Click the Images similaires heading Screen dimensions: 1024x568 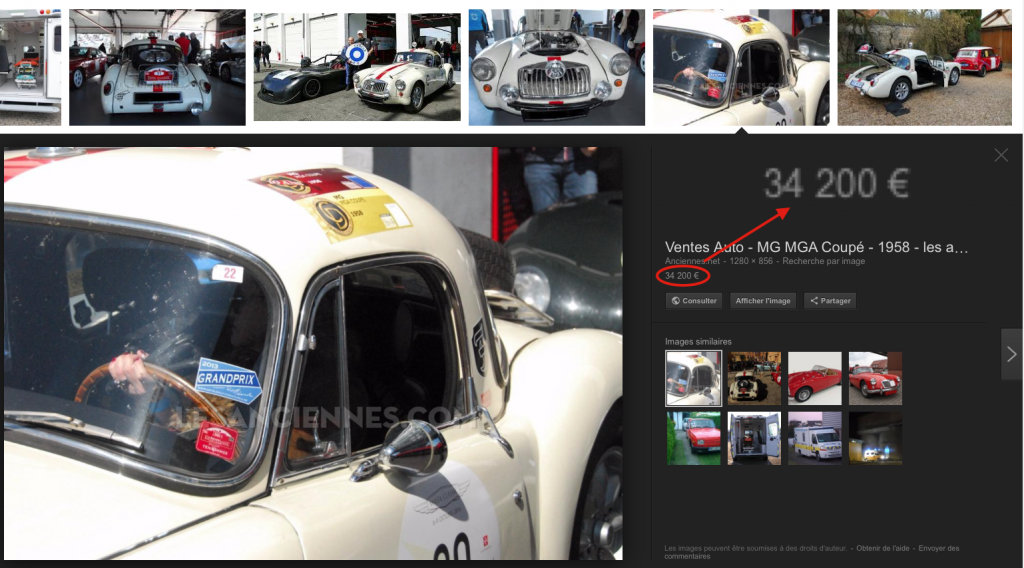[698, 341]
